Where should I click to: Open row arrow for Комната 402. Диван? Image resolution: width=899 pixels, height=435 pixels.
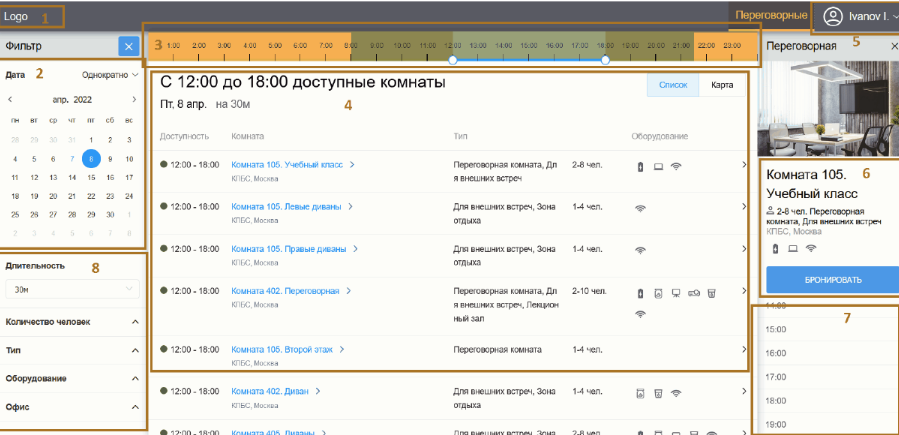[744, 391]
